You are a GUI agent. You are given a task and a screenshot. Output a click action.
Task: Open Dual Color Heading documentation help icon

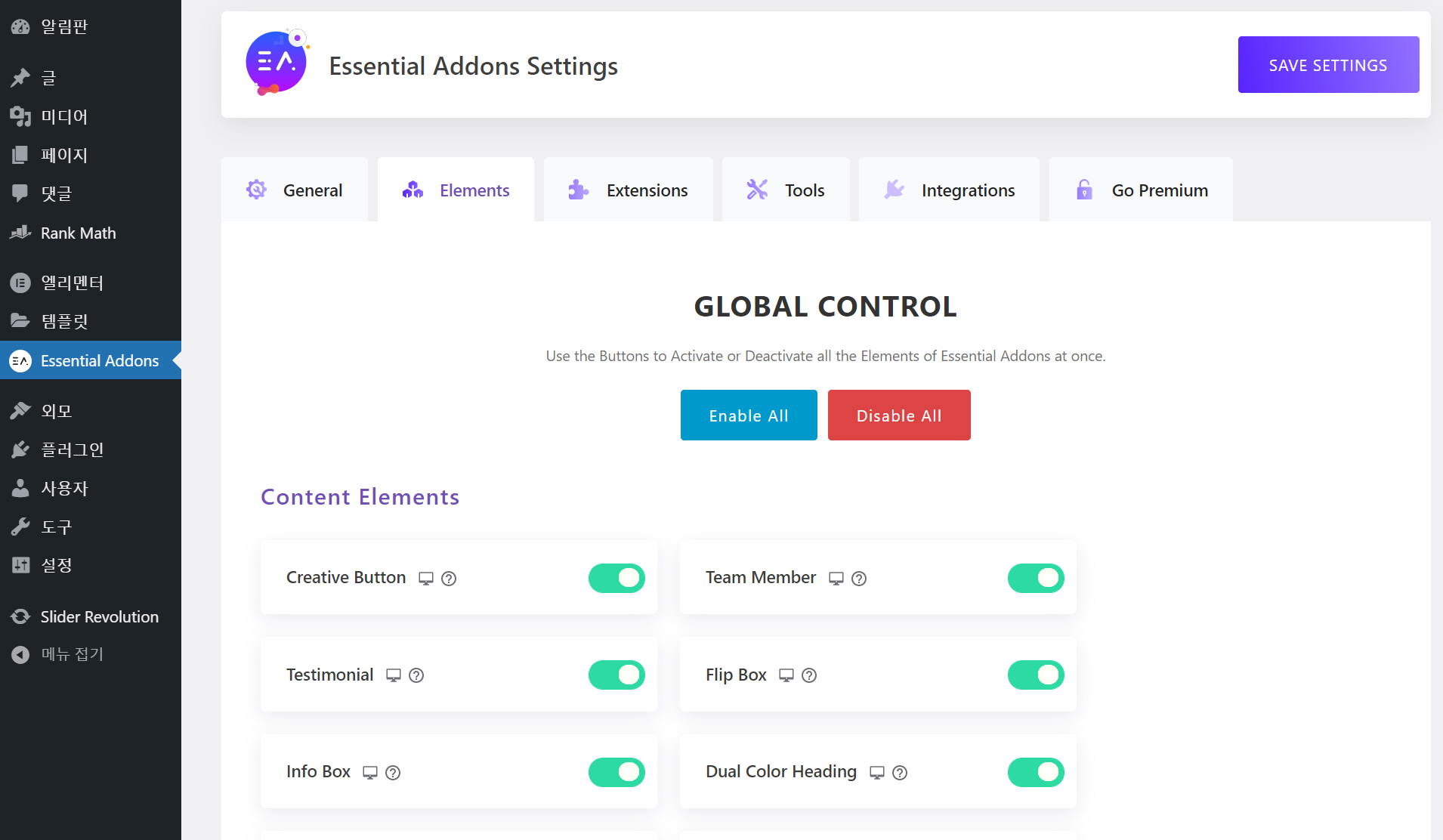[900, 773]
